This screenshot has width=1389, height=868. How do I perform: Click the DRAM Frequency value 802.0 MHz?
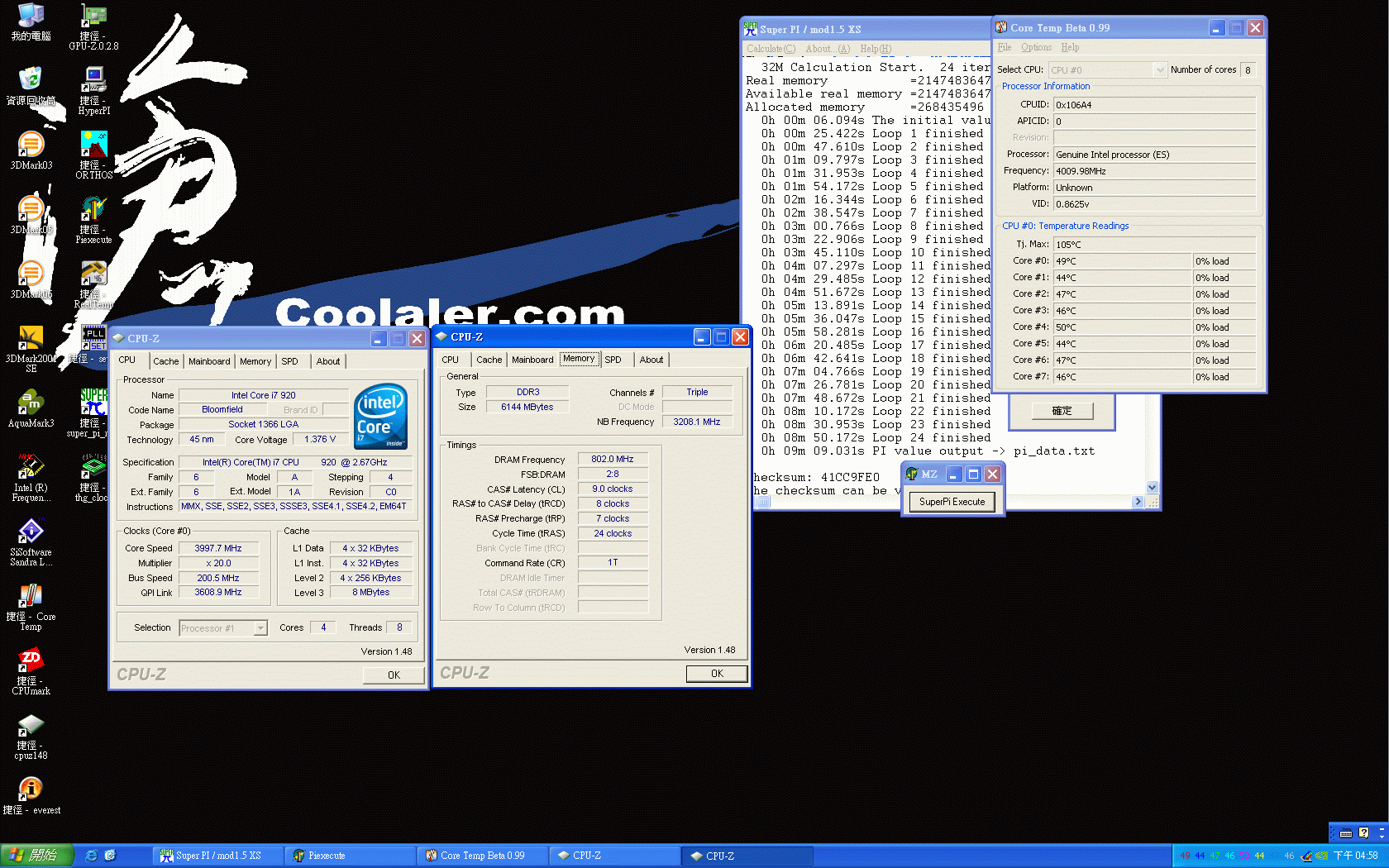613,459
